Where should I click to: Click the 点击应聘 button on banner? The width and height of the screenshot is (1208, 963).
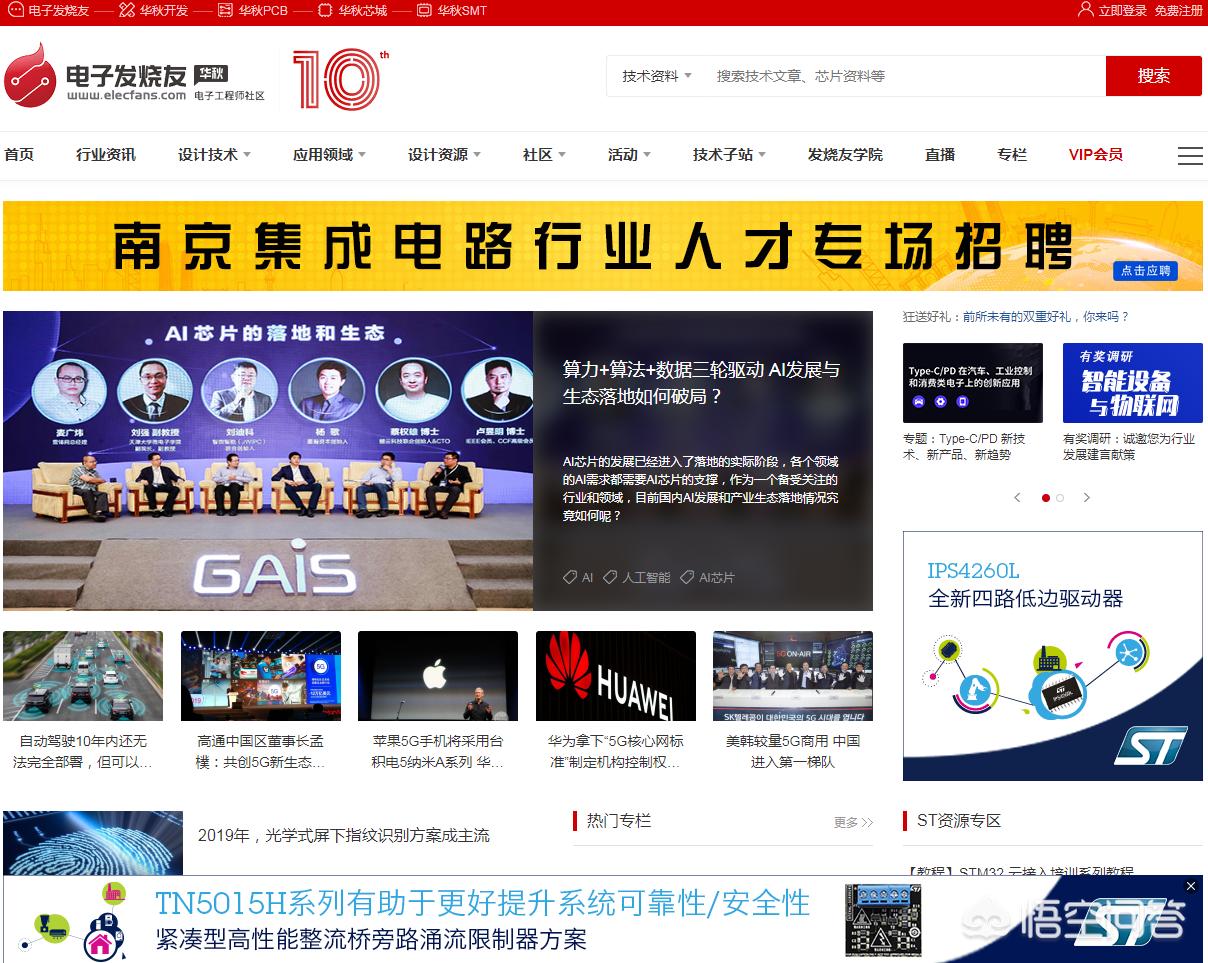point(1145,271)
